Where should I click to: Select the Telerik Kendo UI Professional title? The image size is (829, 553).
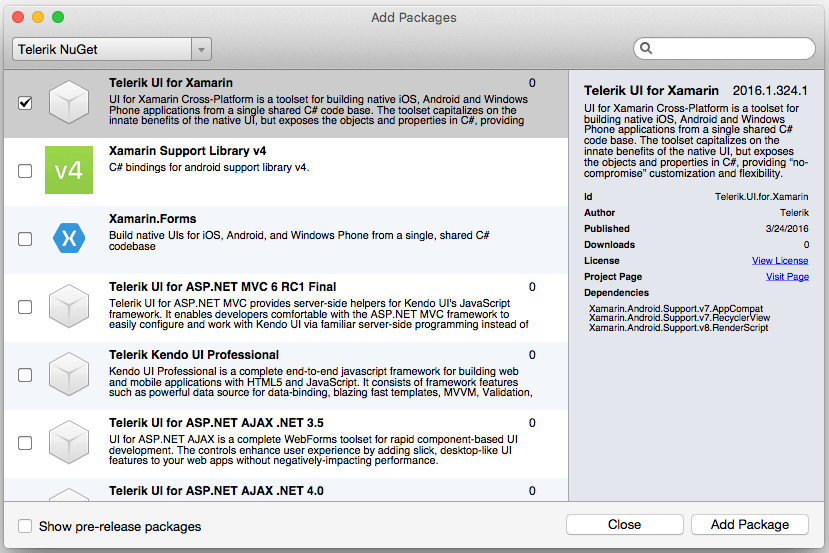pyautogui.click(x=194, y=355)
